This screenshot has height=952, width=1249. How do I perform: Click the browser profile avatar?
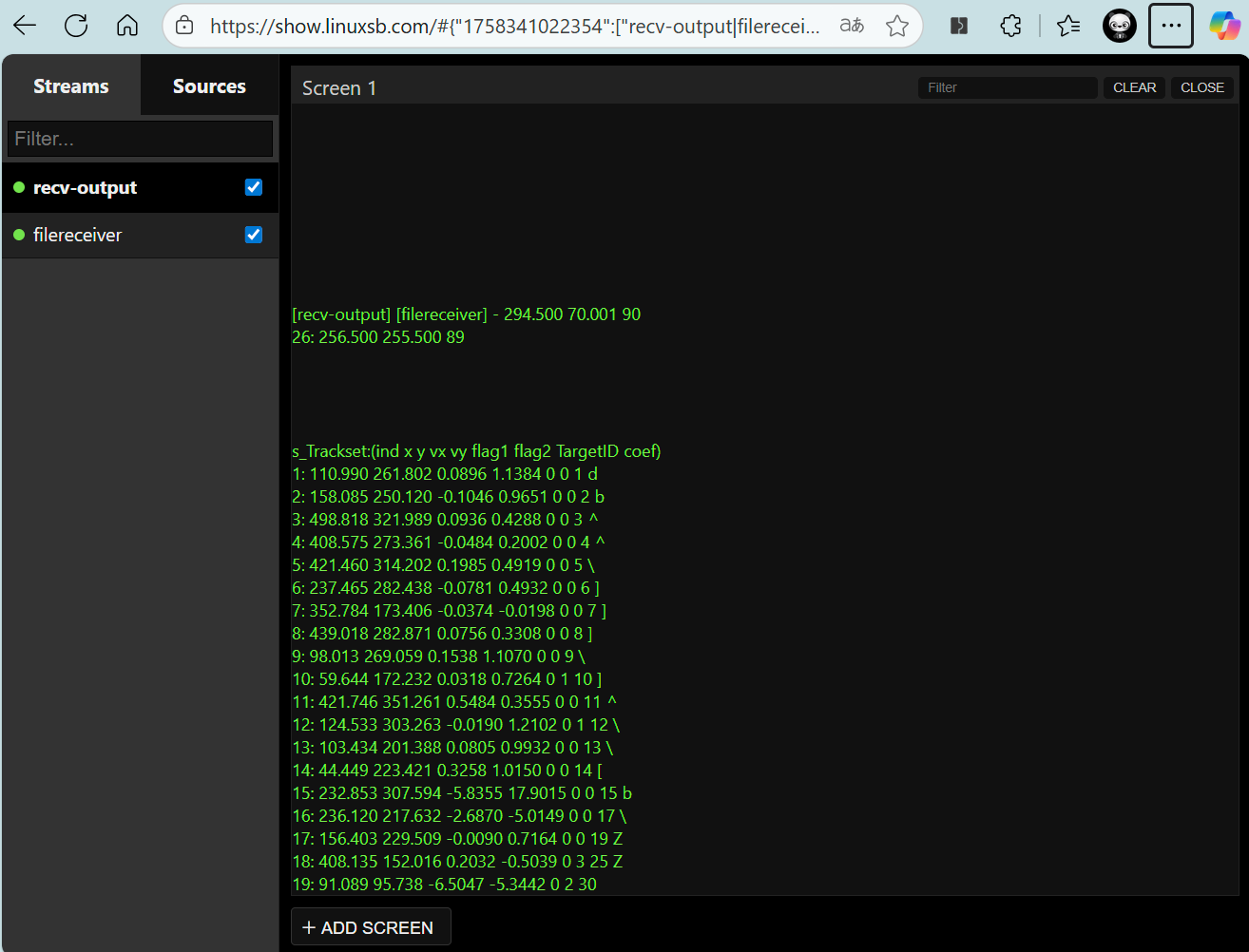1119,27
